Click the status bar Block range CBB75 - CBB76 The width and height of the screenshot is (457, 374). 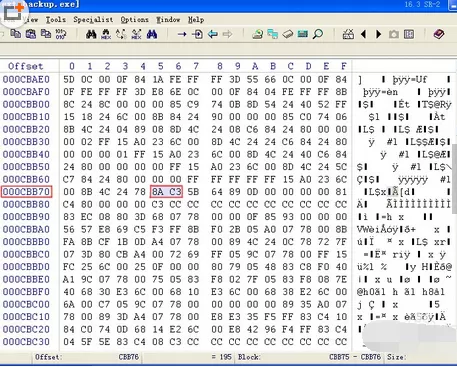point(355,357)
